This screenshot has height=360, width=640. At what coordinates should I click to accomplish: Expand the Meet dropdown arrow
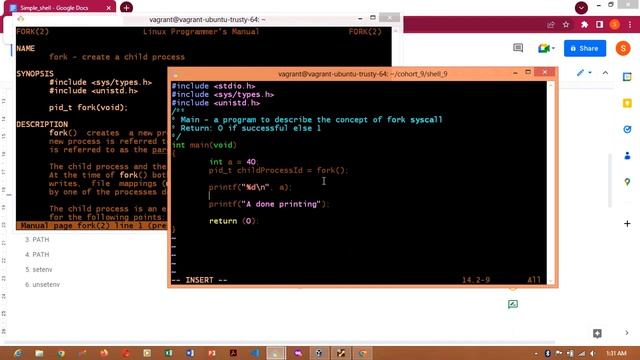point(553,49)
